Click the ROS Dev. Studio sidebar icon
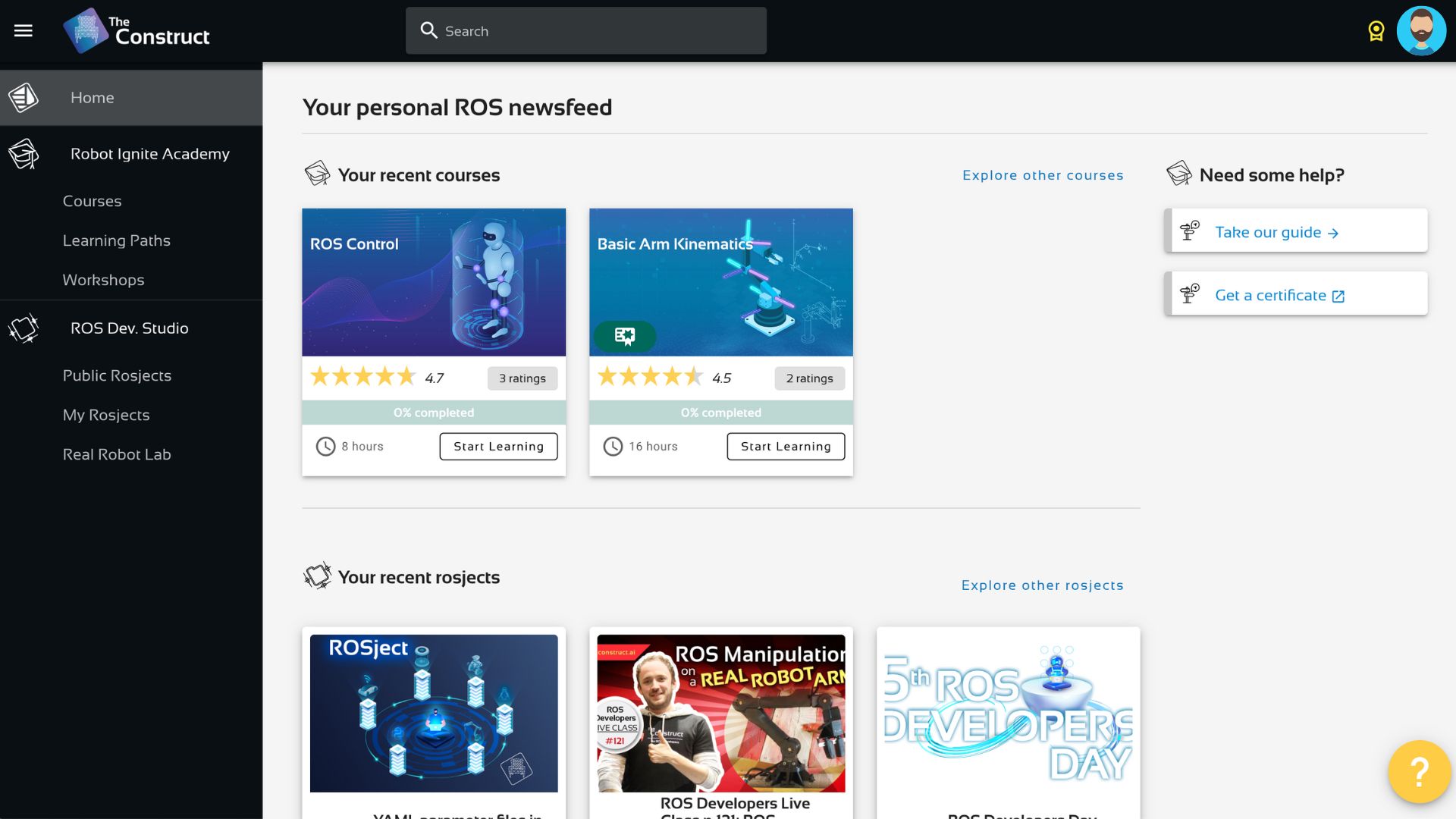The width and height of the screenshot is (1456, 819). pyautogui.click(x=24, y=328)
